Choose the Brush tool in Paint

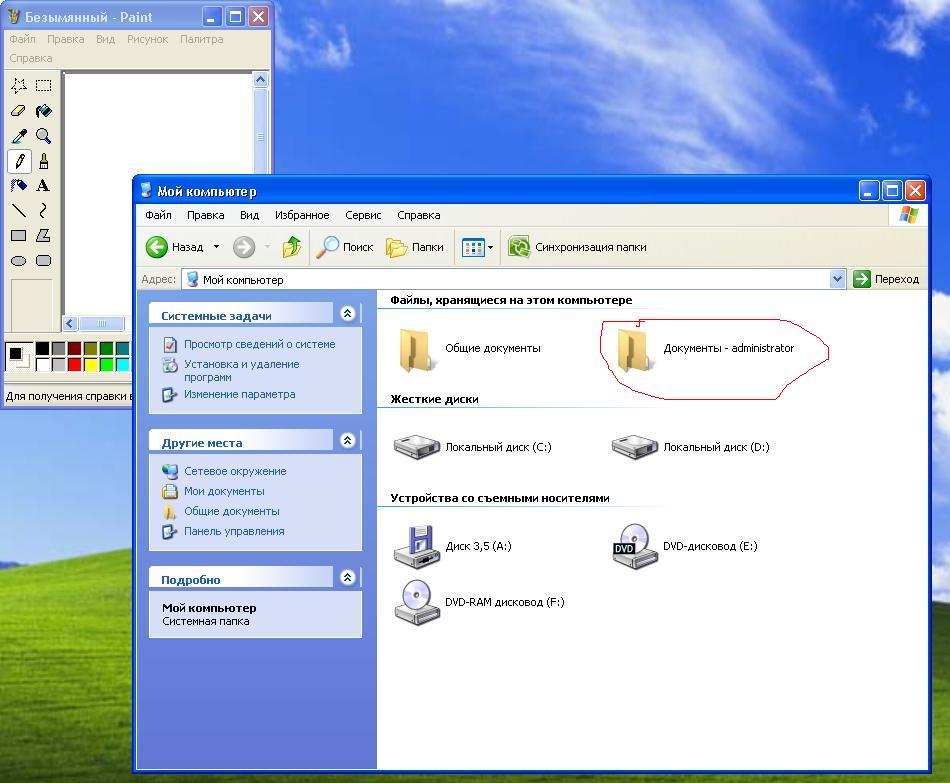(x=43, y=161)
